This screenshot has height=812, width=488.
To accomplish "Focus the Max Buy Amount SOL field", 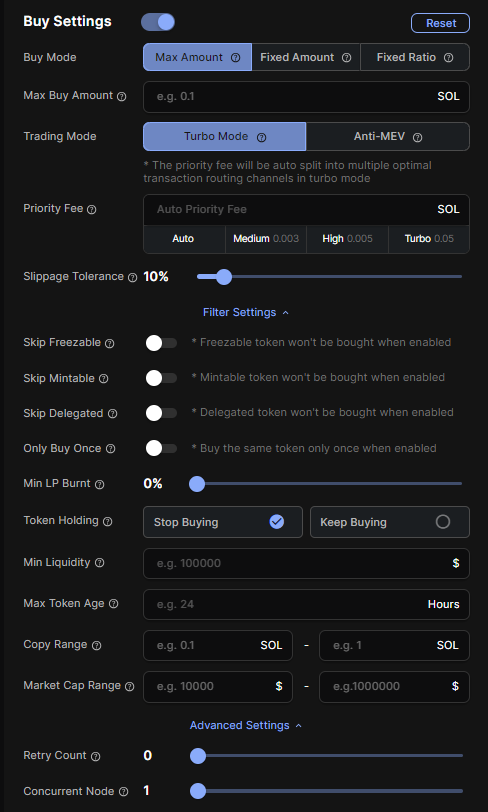I will point(306,97).
